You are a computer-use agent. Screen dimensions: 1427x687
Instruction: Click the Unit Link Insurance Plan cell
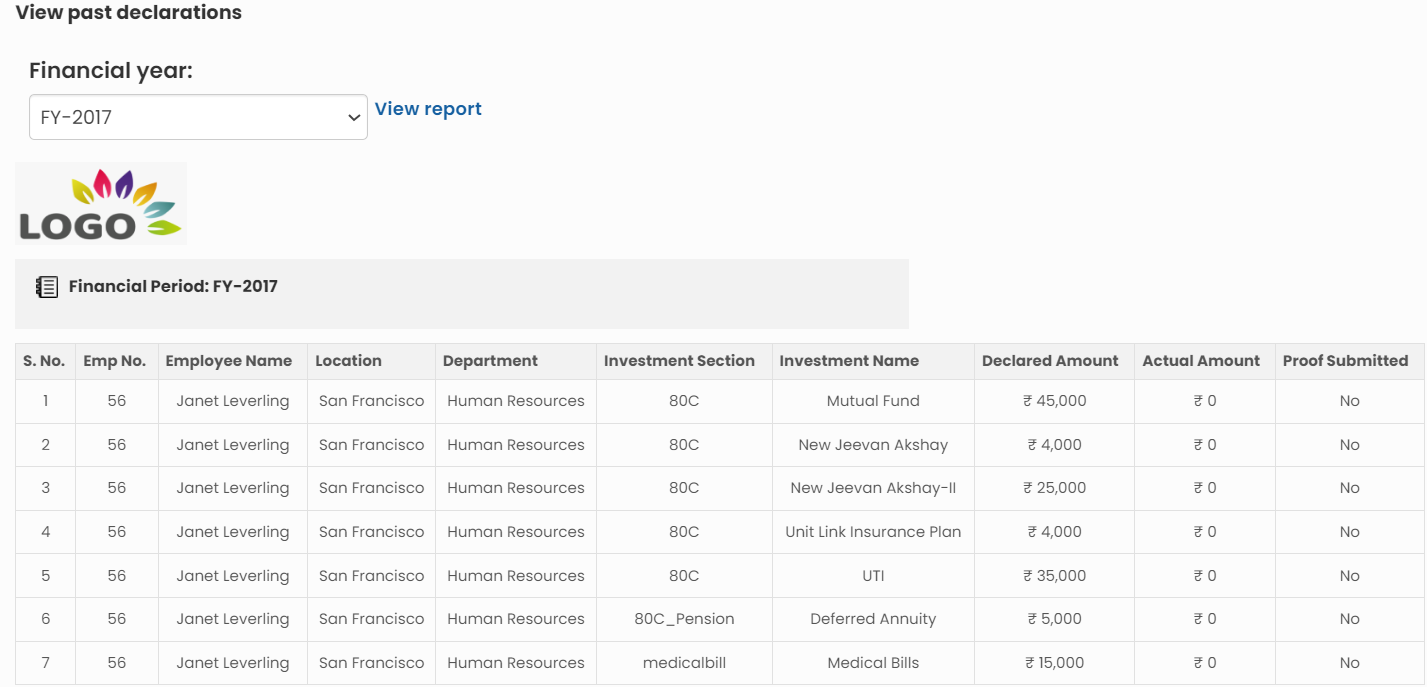coord(873,532)
